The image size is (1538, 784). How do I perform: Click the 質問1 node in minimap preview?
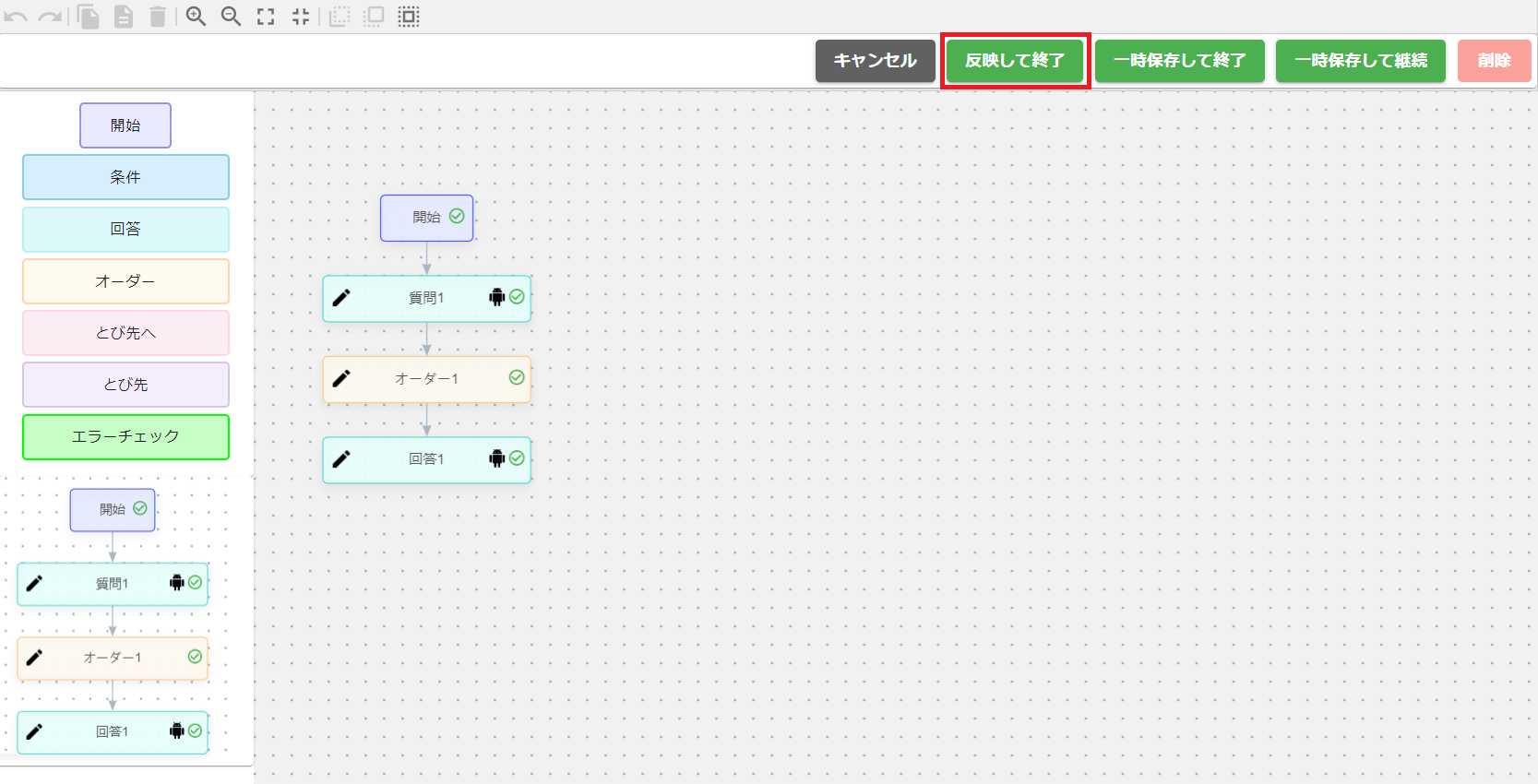click(x=113, y=584)
